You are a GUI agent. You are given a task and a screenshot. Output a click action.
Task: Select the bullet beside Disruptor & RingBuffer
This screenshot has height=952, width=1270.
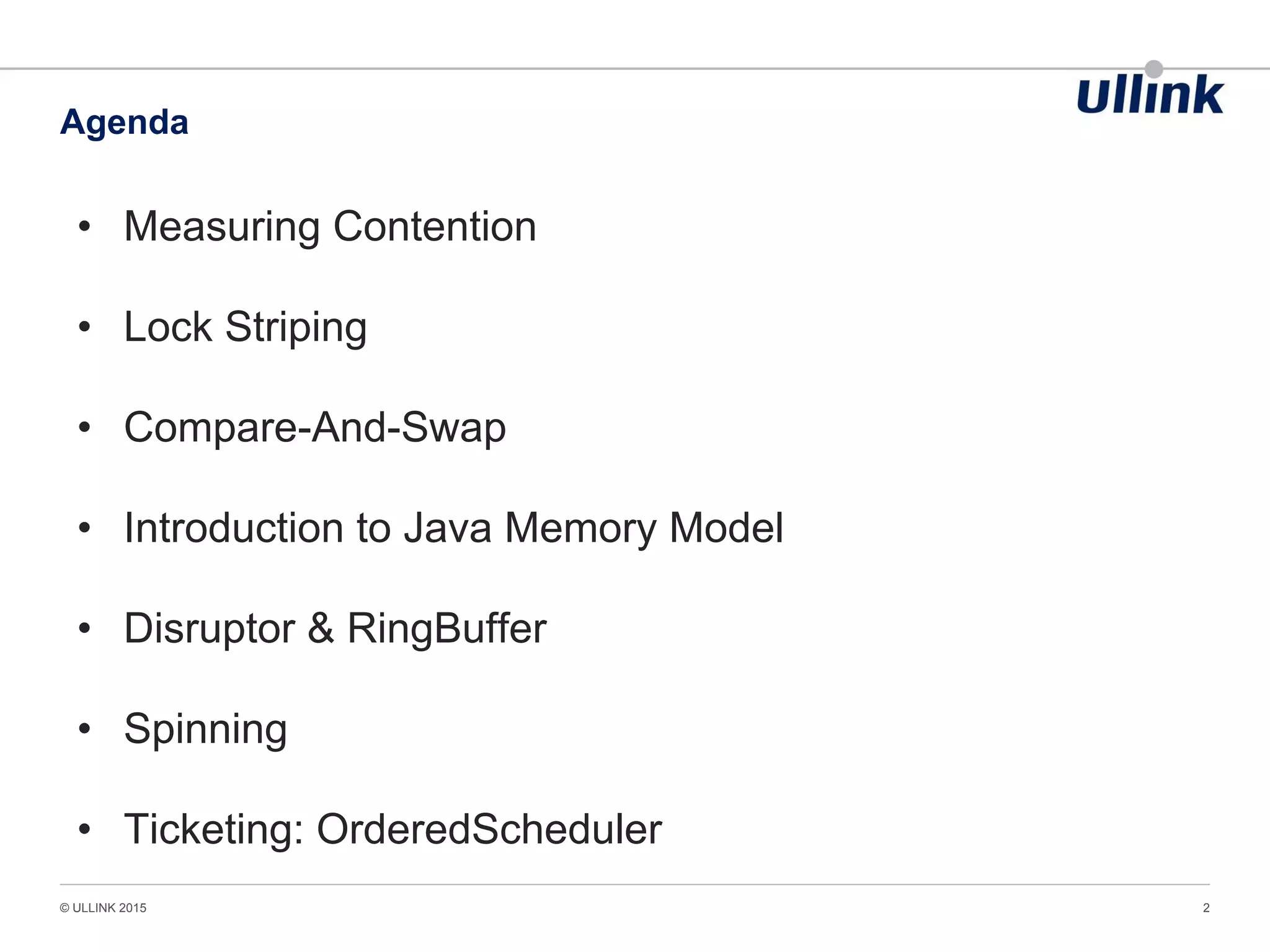pos(85,628)
